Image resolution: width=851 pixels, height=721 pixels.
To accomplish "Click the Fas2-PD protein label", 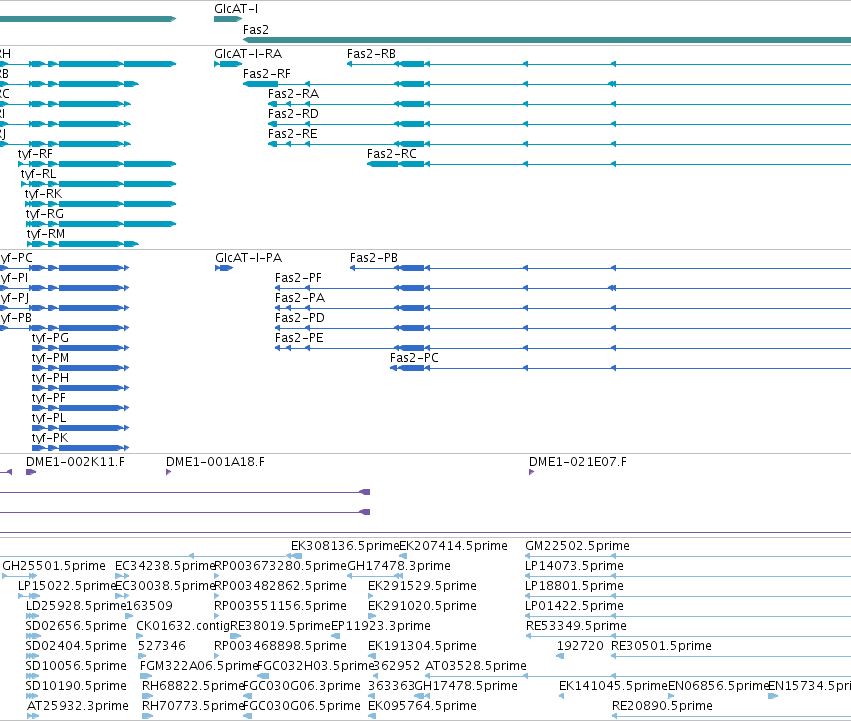I will 300,318.
